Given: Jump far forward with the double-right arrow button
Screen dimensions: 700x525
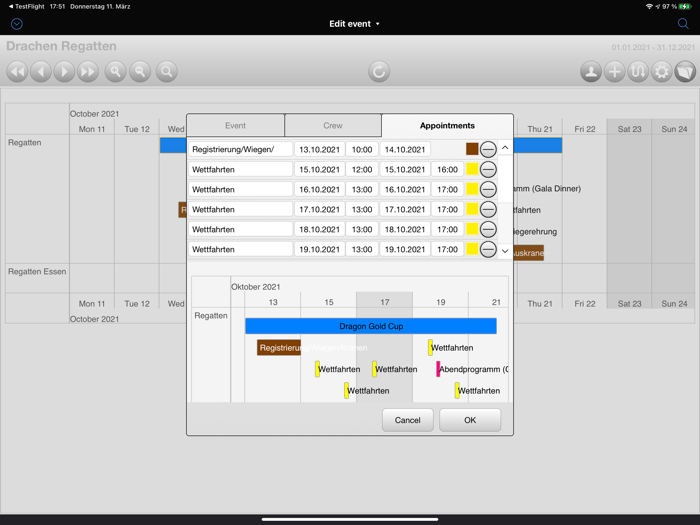Looking at the screenshot, I should (88, 71).
